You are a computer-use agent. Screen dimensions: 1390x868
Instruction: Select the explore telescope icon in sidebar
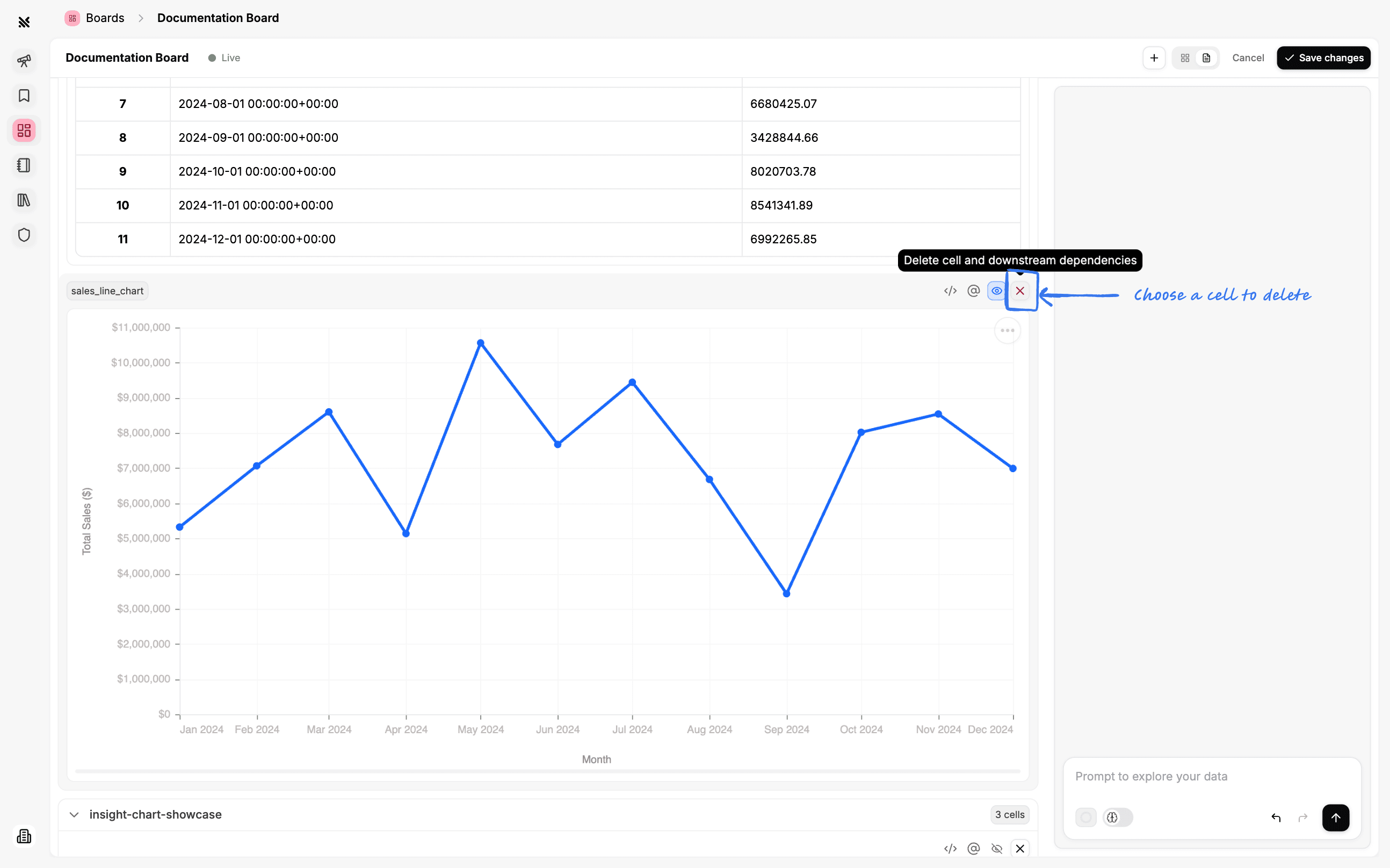24,61
